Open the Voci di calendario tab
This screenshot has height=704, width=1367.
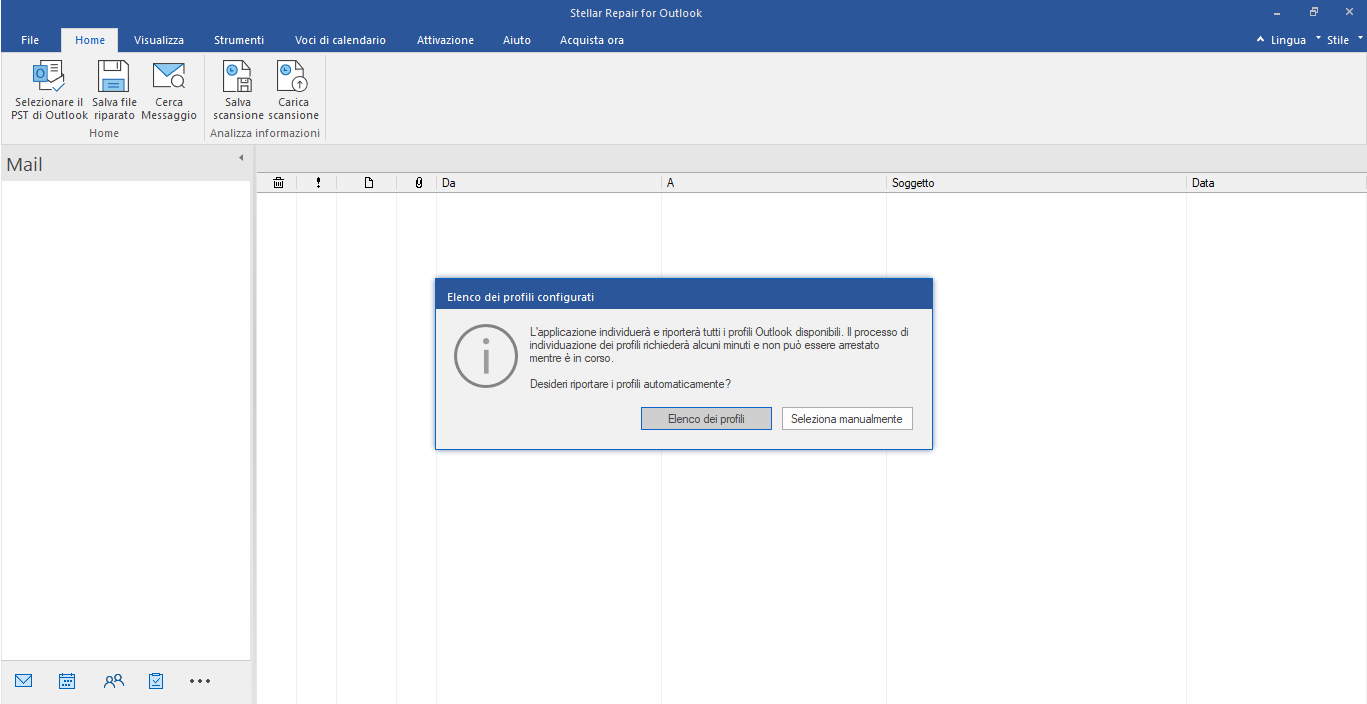click(x=340, y=40)
